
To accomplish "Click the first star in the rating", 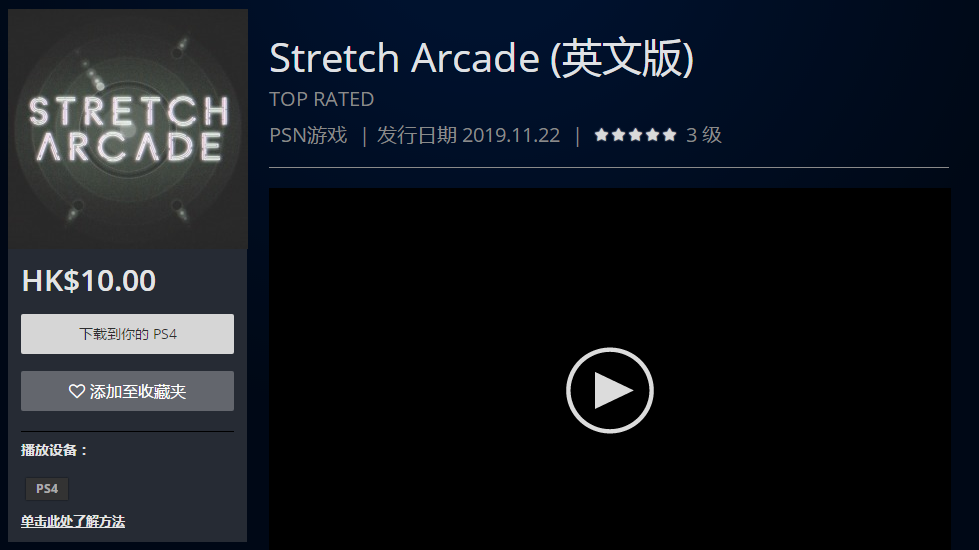I will (x=601, y=135).
